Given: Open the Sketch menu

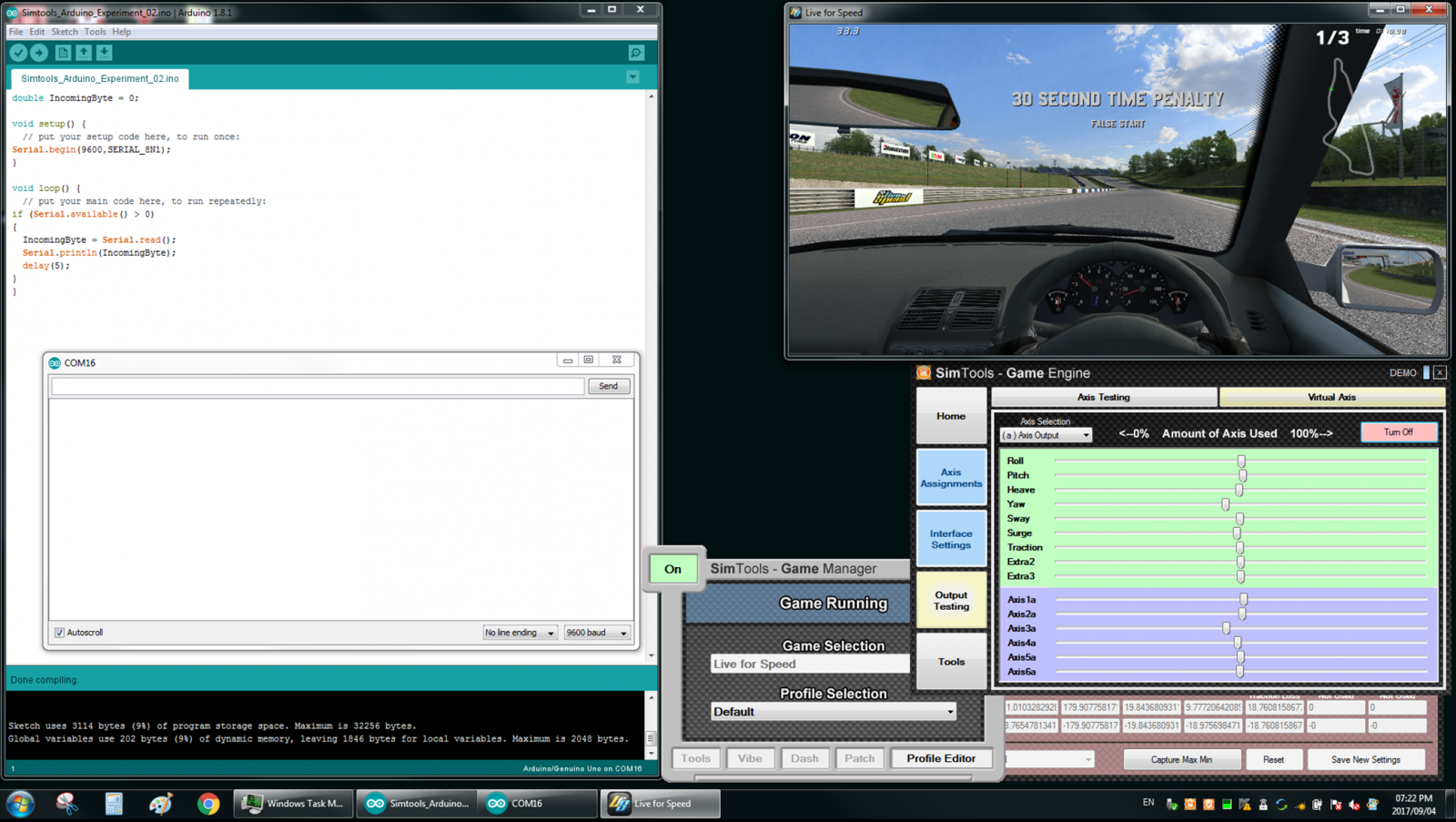Looking at the screenshot, I should point(64,32).
